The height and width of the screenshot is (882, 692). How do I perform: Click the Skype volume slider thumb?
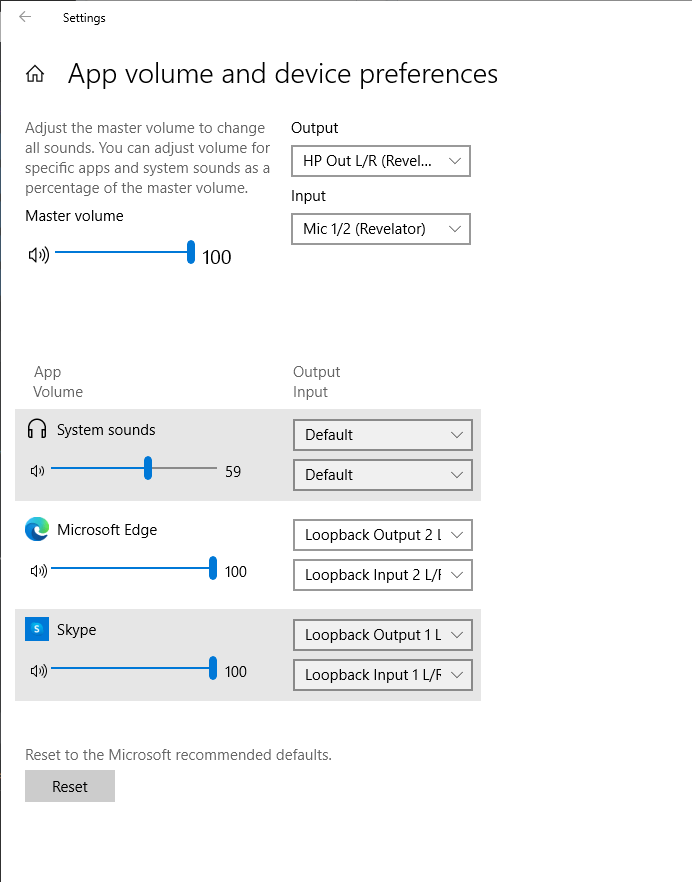click(212, 667)
